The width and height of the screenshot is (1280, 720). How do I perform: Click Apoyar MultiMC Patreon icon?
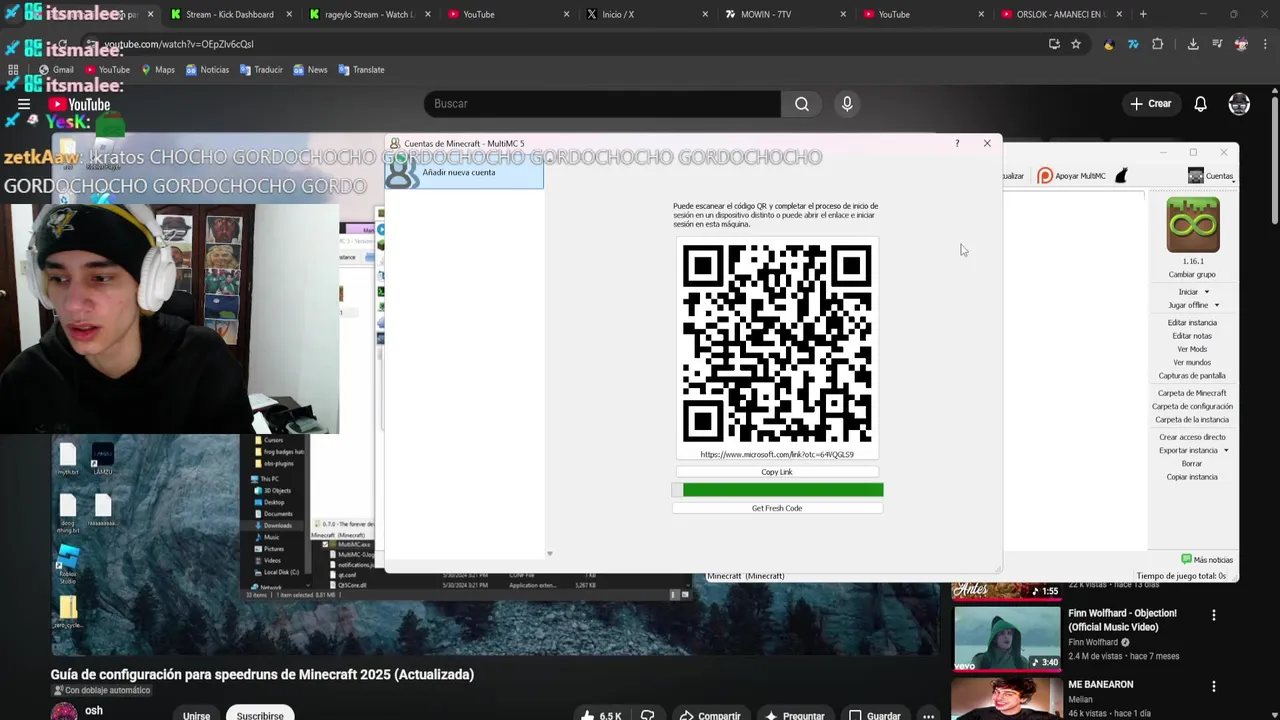pyautogui.click(x=1072, y=176)
